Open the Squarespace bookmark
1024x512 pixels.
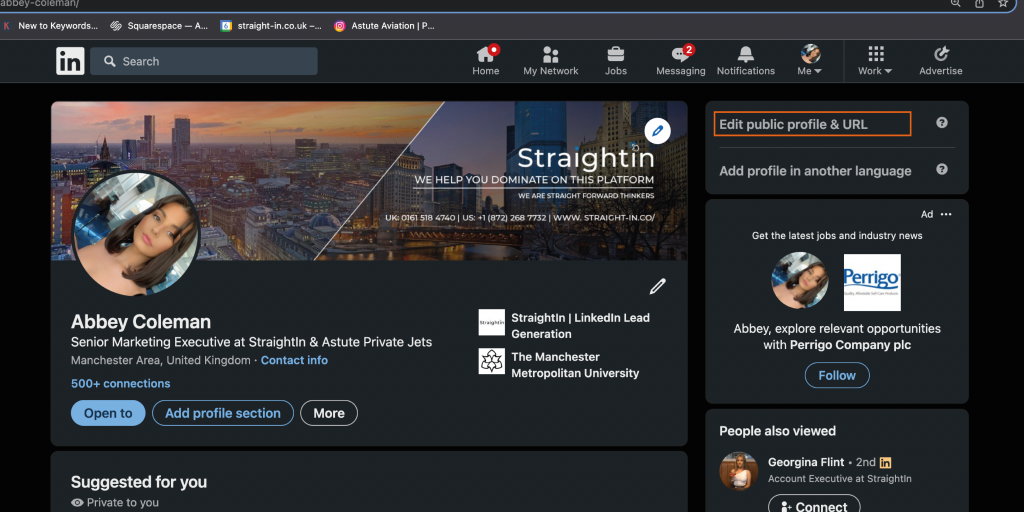click(x=159, y=26)
